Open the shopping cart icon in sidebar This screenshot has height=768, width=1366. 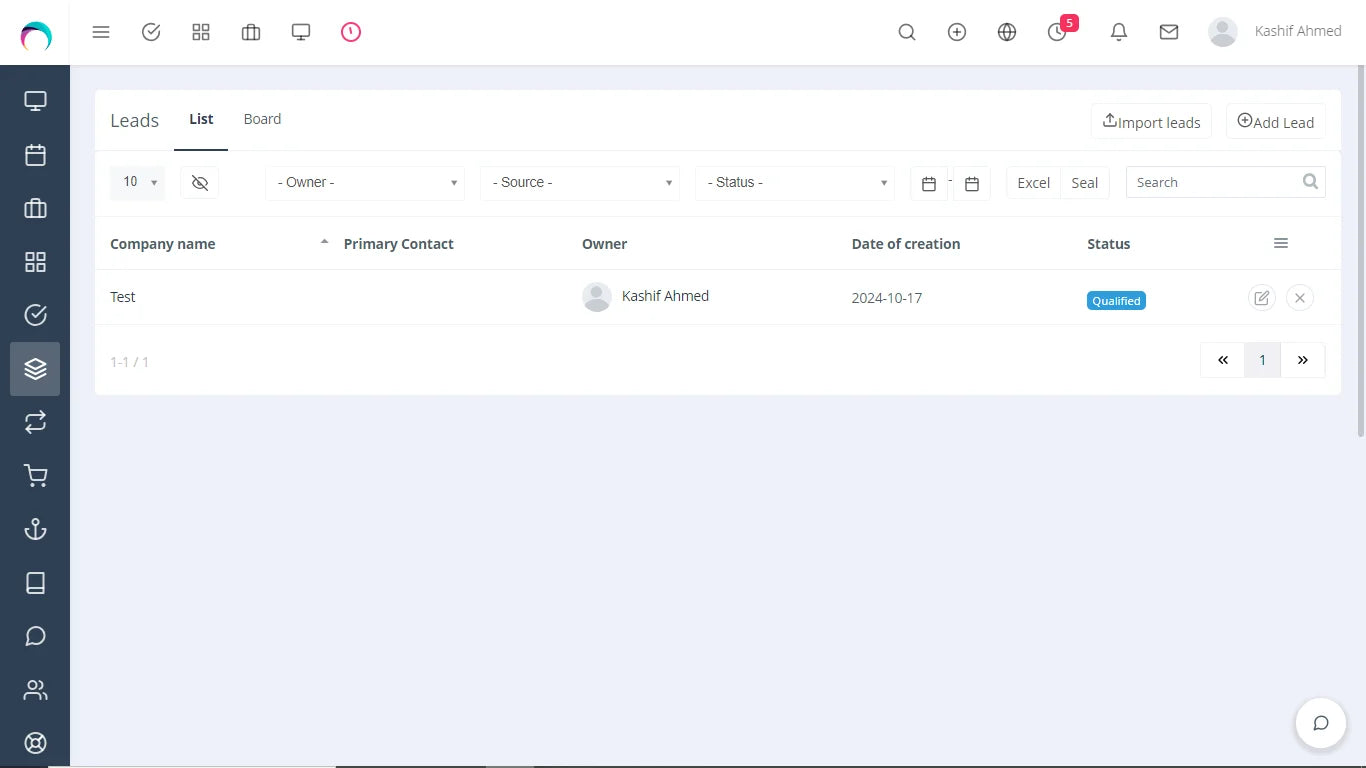click(35, 476)
